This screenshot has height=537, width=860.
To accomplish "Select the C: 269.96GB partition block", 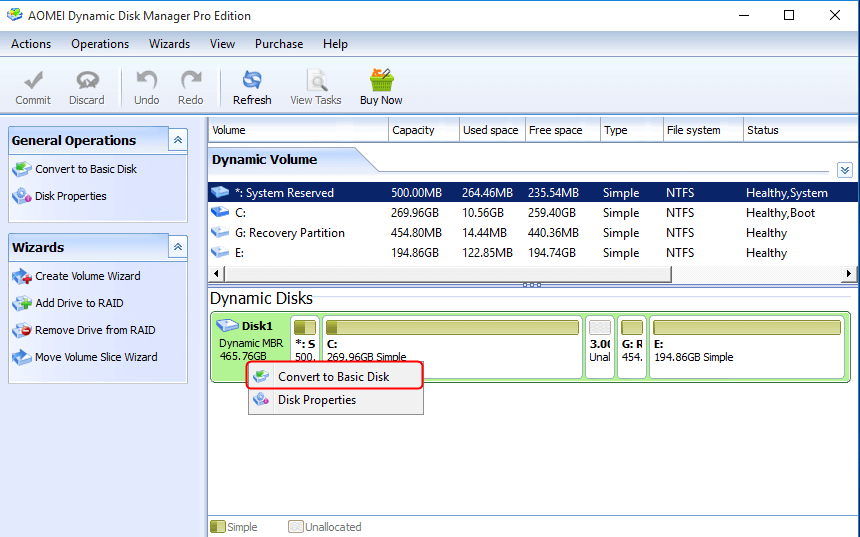I will pos(452,347).
